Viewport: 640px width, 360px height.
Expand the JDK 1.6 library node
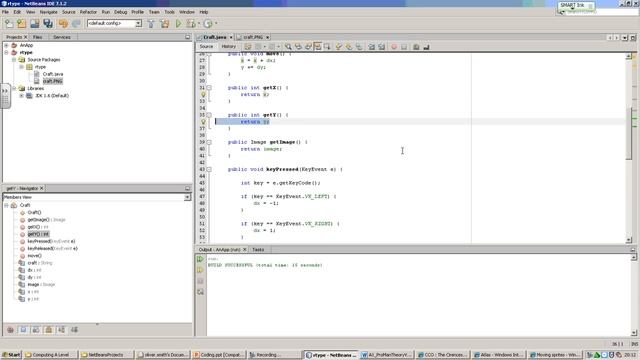[21, 96]
